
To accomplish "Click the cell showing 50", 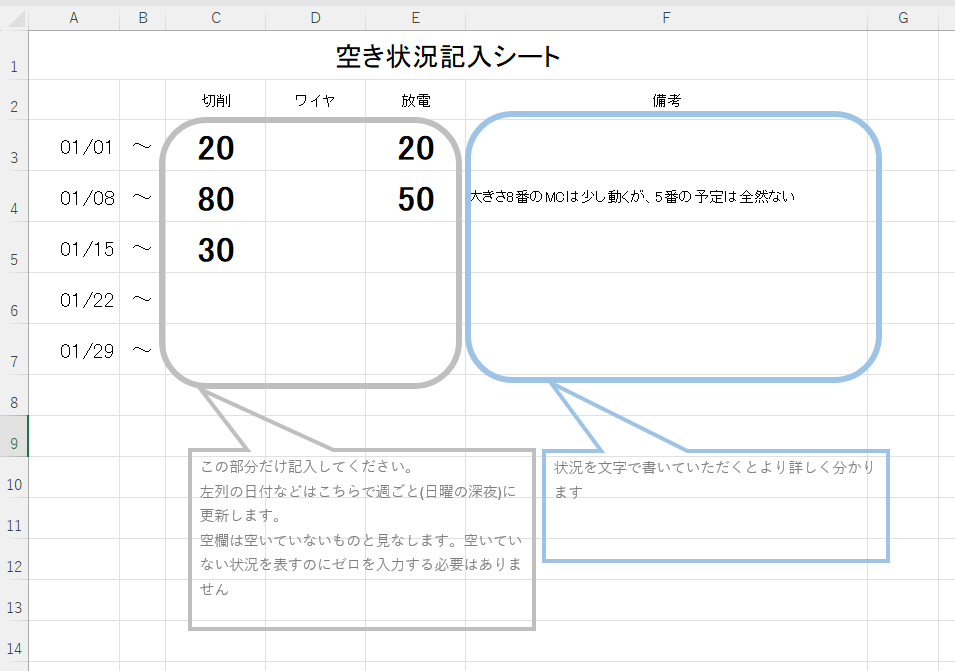I will coord(415,199).
